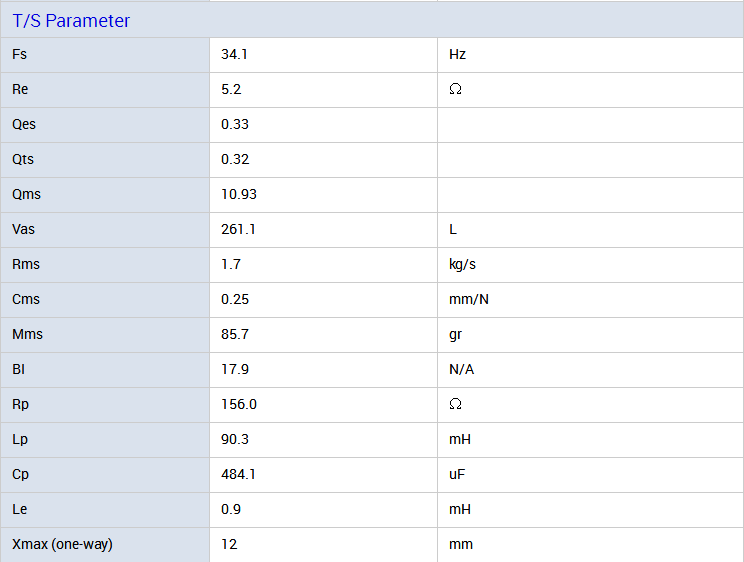Click the Qes parameter label
Viewport: 744px width, 562px height.
pos(24,124)
